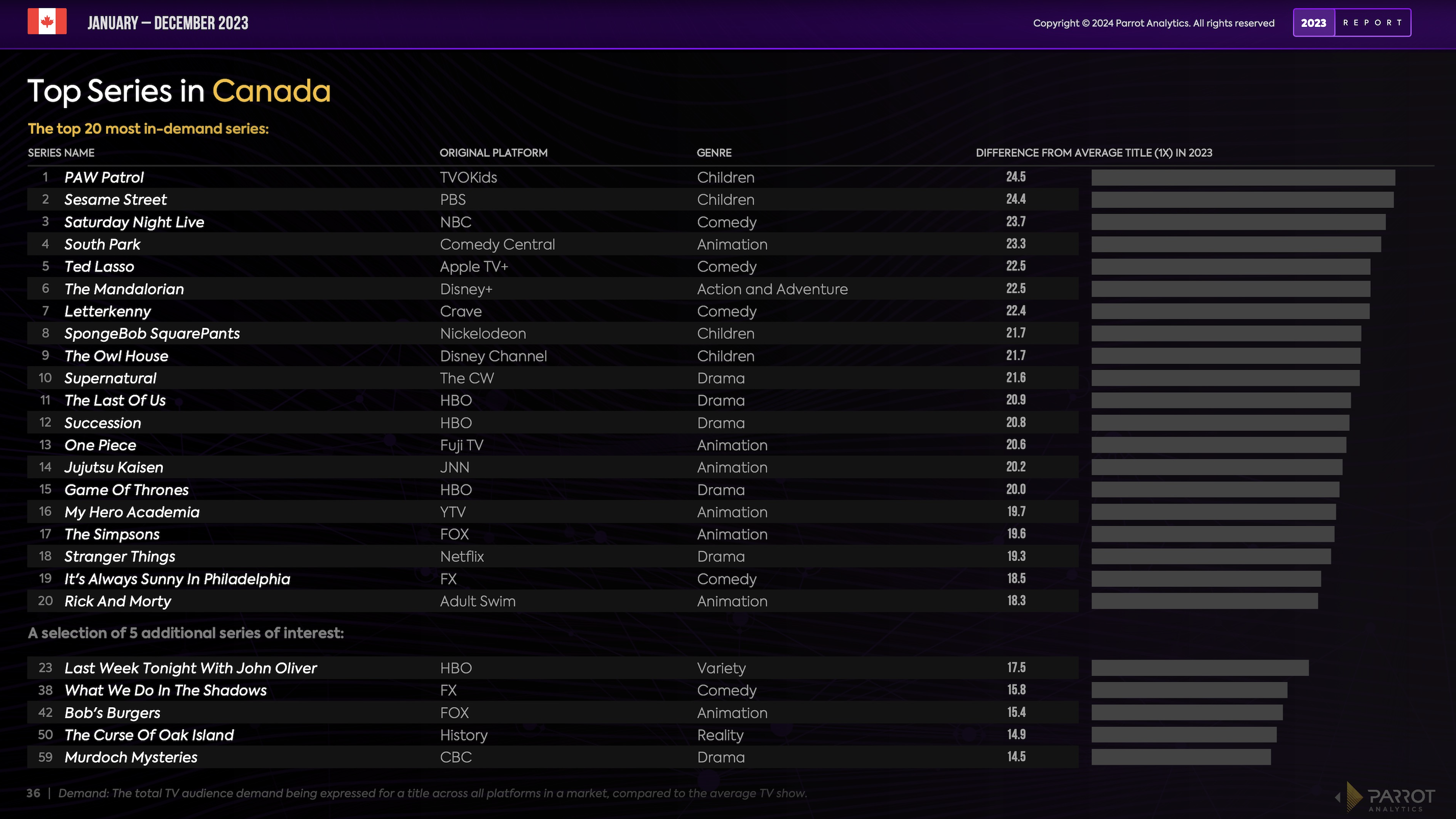Select the One Piece series name

coord(100,445)
